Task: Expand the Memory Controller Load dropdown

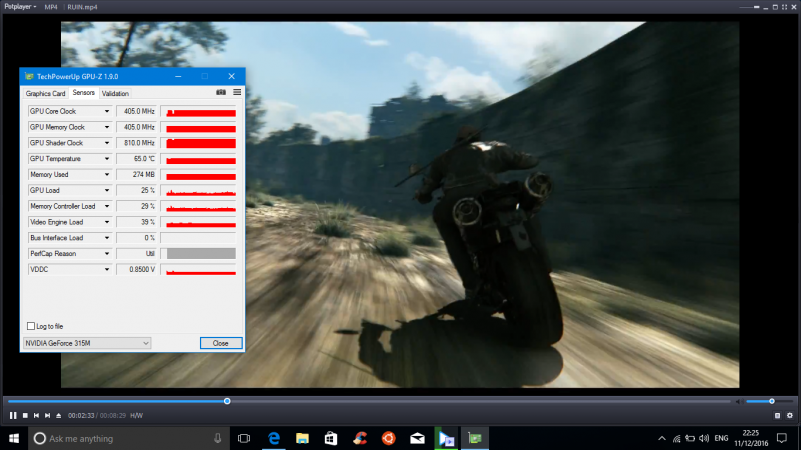Action: click(x=107, y=206)
